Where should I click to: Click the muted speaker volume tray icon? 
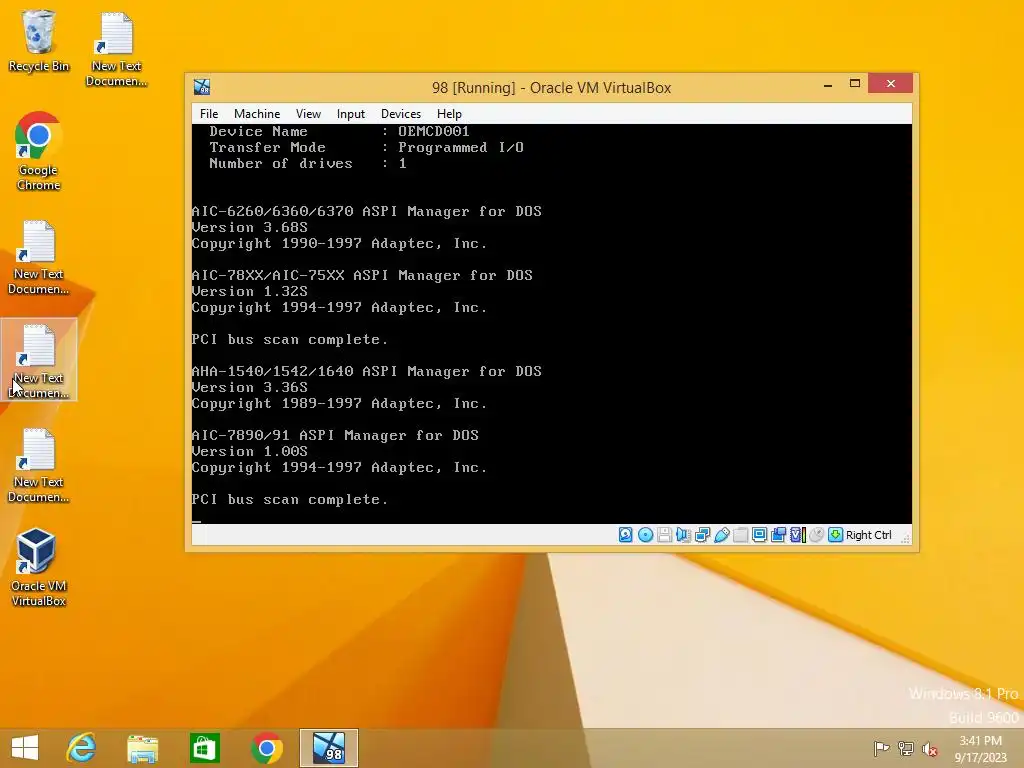[x=930, y=748]
